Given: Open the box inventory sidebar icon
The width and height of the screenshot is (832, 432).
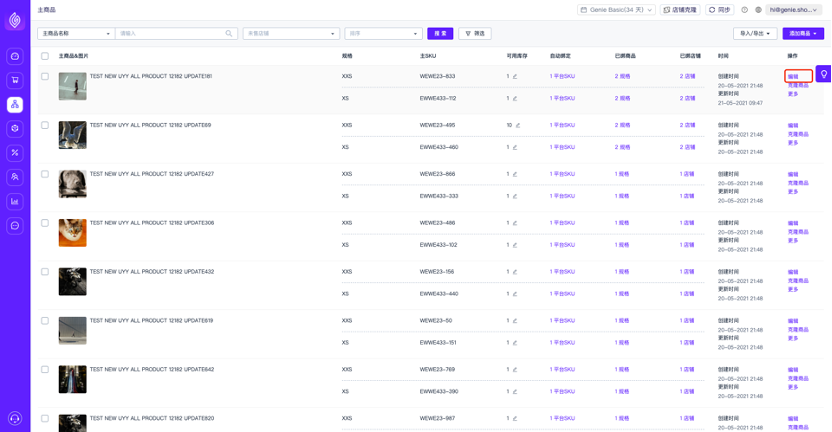Looking at the screenshot, I should click(x=15, y=128).
